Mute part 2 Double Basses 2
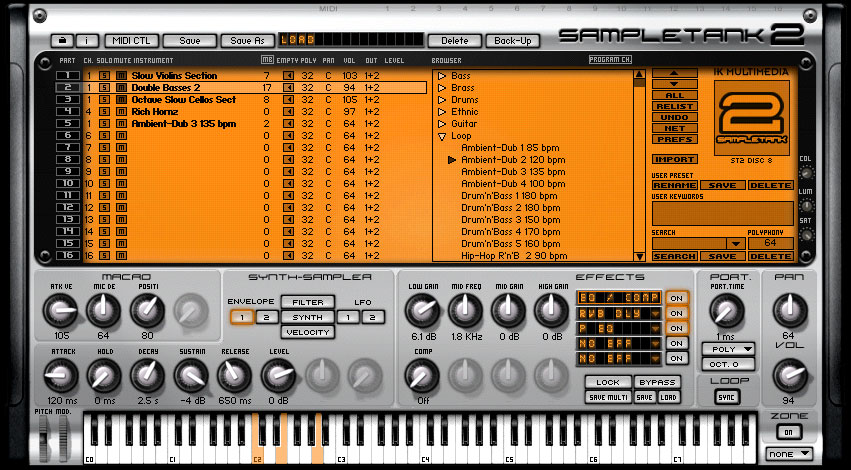The height and width of the screenshot is (470, 851). click(x=122, y=87)
